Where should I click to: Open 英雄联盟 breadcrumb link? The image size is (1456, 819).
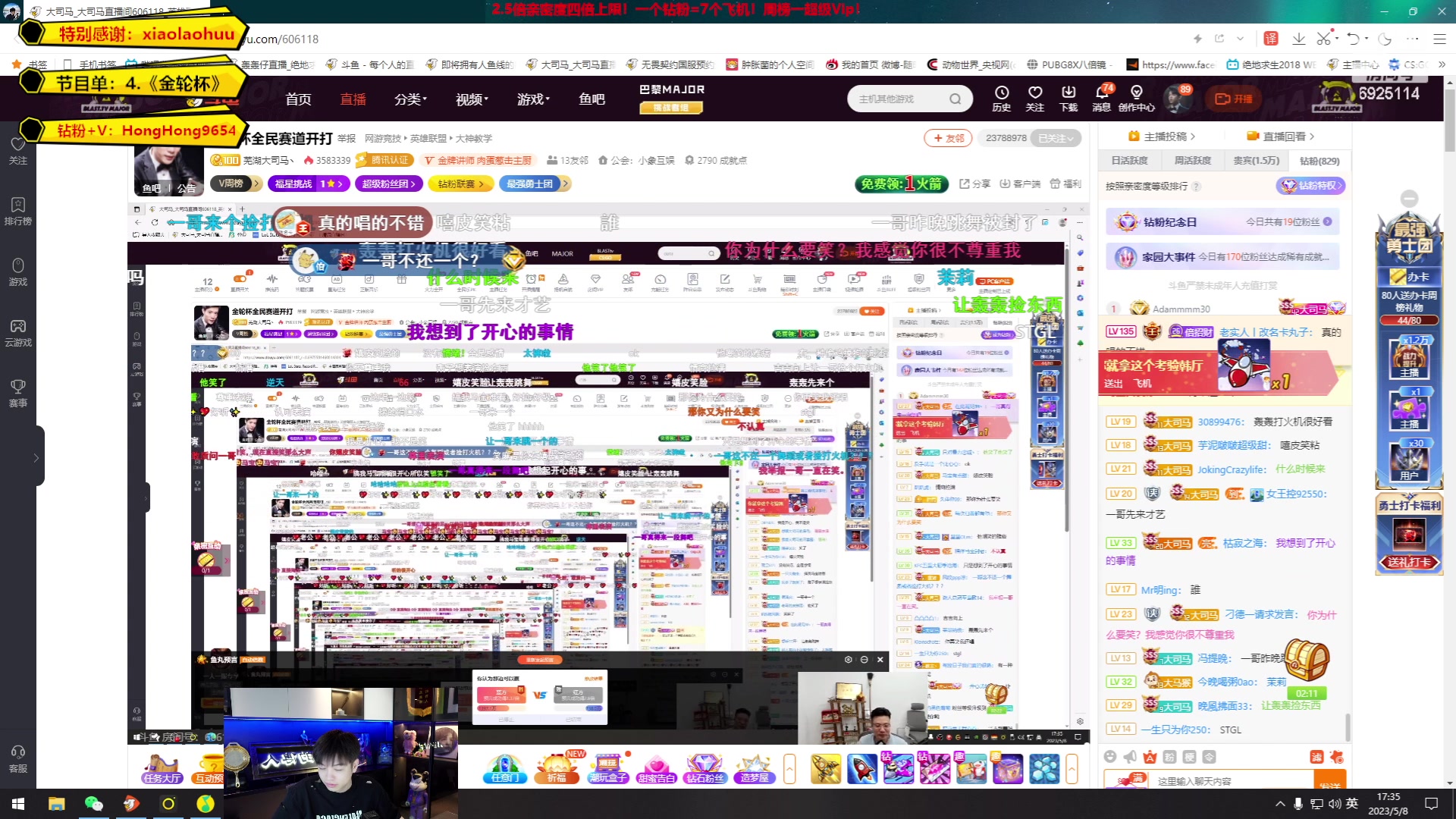(428, 139)
